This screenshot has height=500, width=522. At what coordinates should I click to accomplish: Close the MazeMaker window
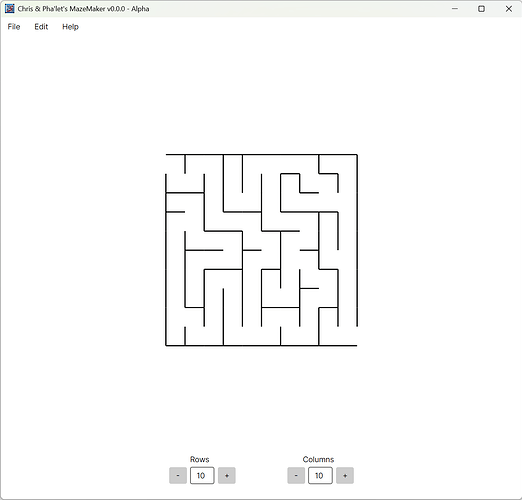pyautogui.click(x=508, y=9)
